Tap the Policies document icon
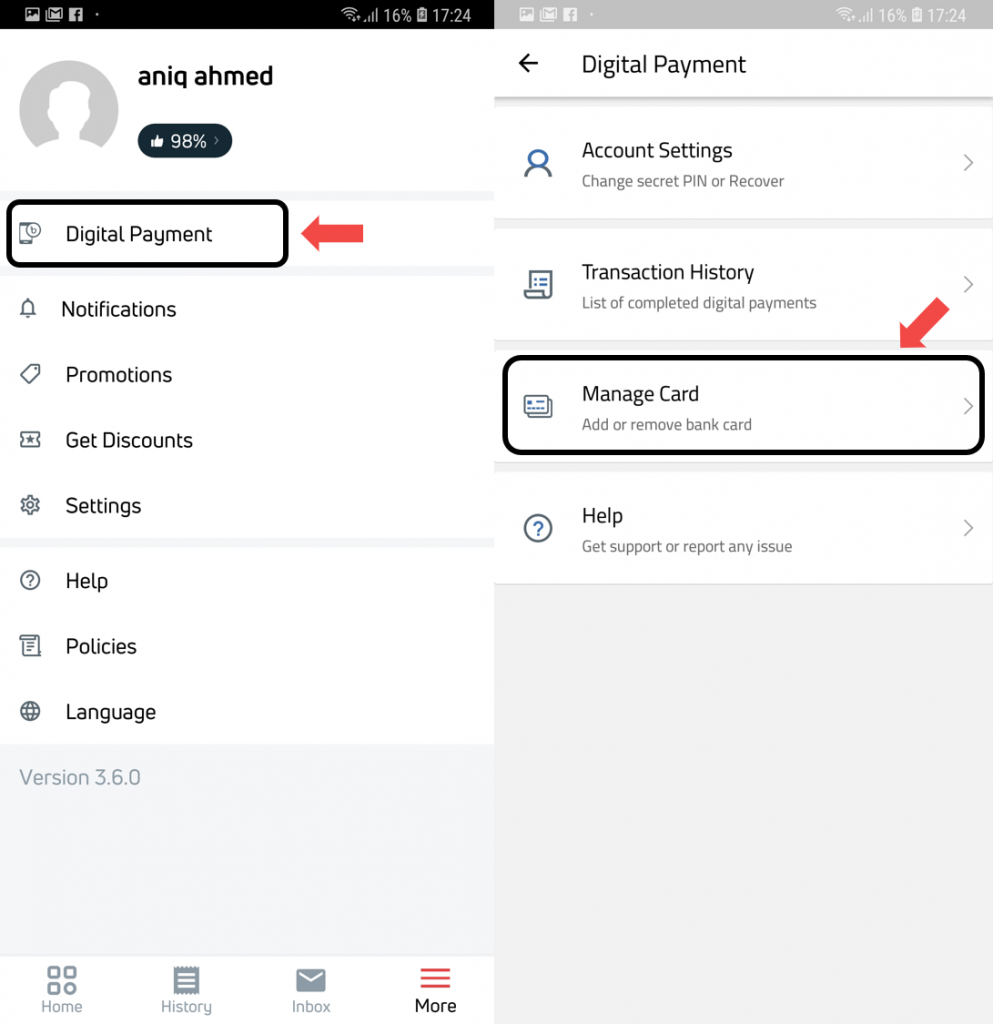The width and height of the screenshot is (993, 1024). 30,646
